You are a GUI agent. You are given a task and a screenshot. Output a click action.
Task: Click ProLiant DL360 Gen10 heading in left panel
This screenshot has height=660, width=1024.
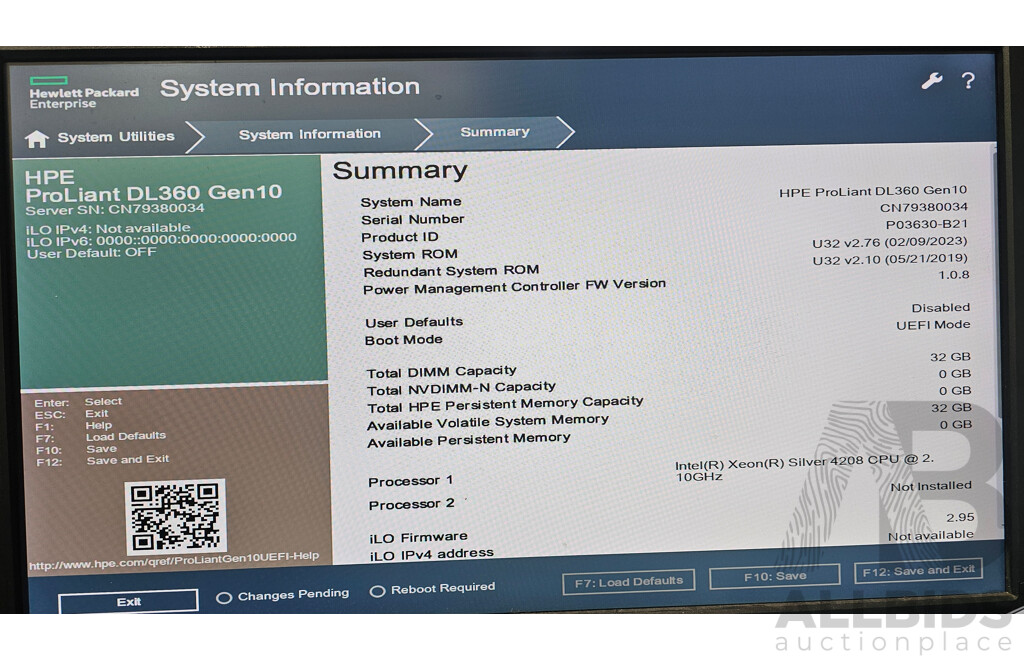tap(153, 193)
